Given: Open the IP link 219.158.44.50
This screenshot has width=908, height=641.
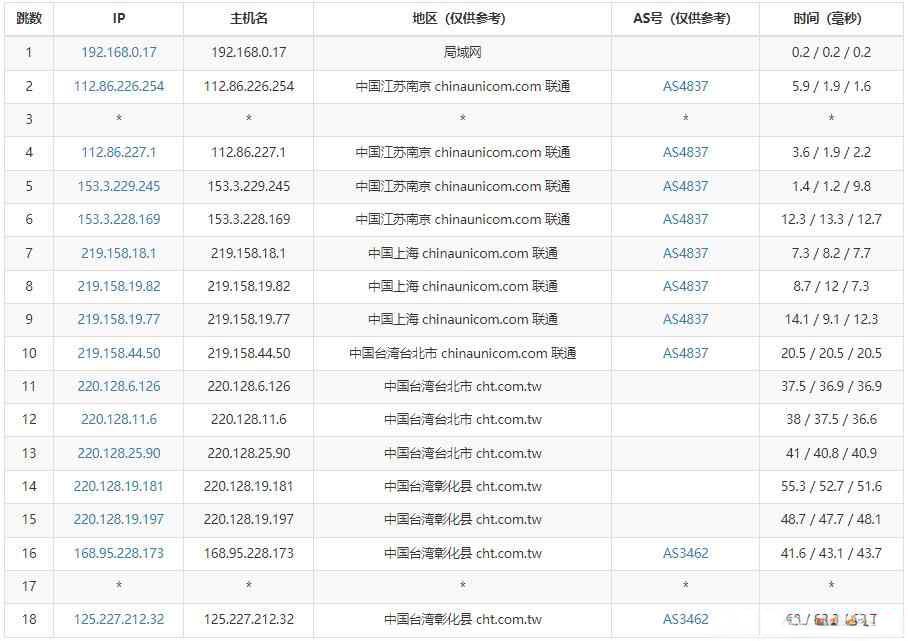Looking at the screenshot, I should 119,353.
